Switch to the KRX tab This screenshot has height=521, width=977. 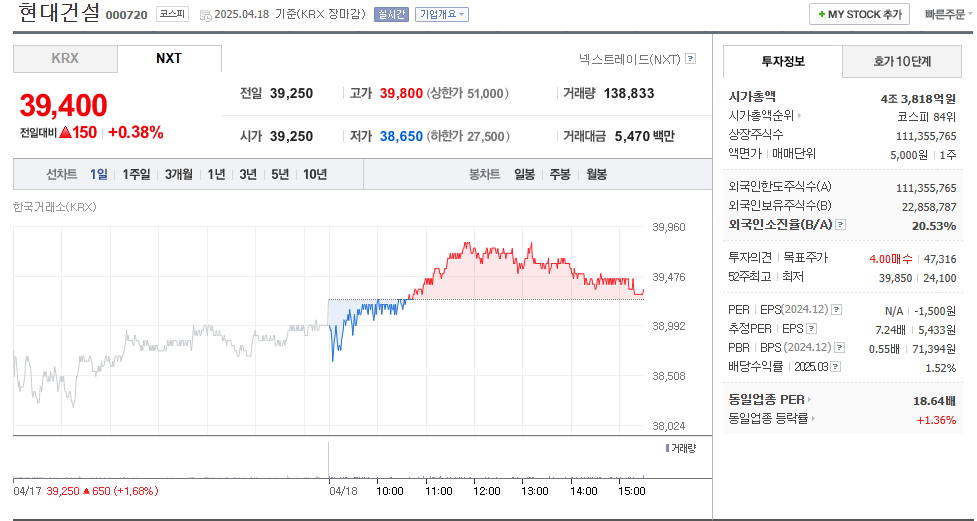click(65, 59)
